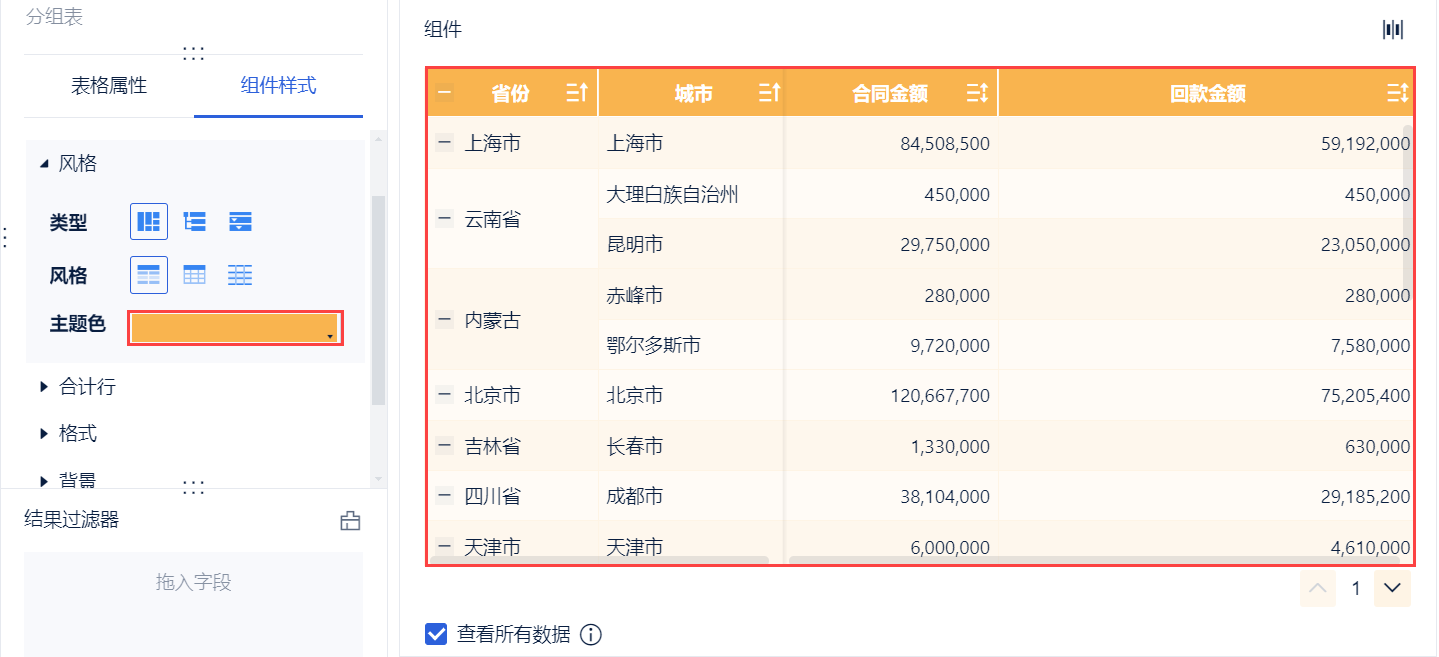Select the first 类型 table layout icon
Image resolution: width=1439 pixels, height=657 pixels.
[149, 222]
